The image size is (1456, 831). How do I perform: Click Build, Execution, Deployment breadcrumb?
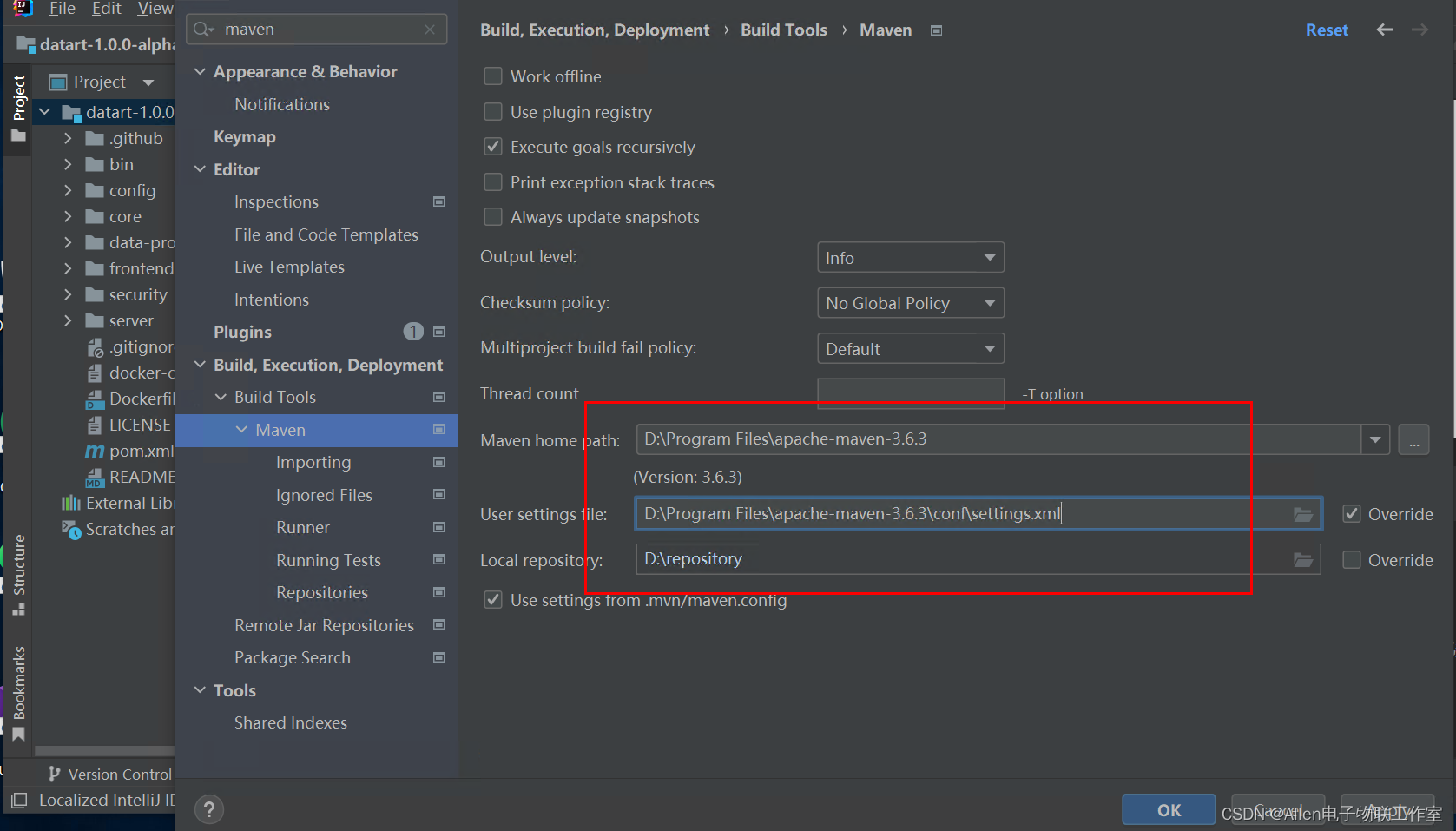click(595, 30)
